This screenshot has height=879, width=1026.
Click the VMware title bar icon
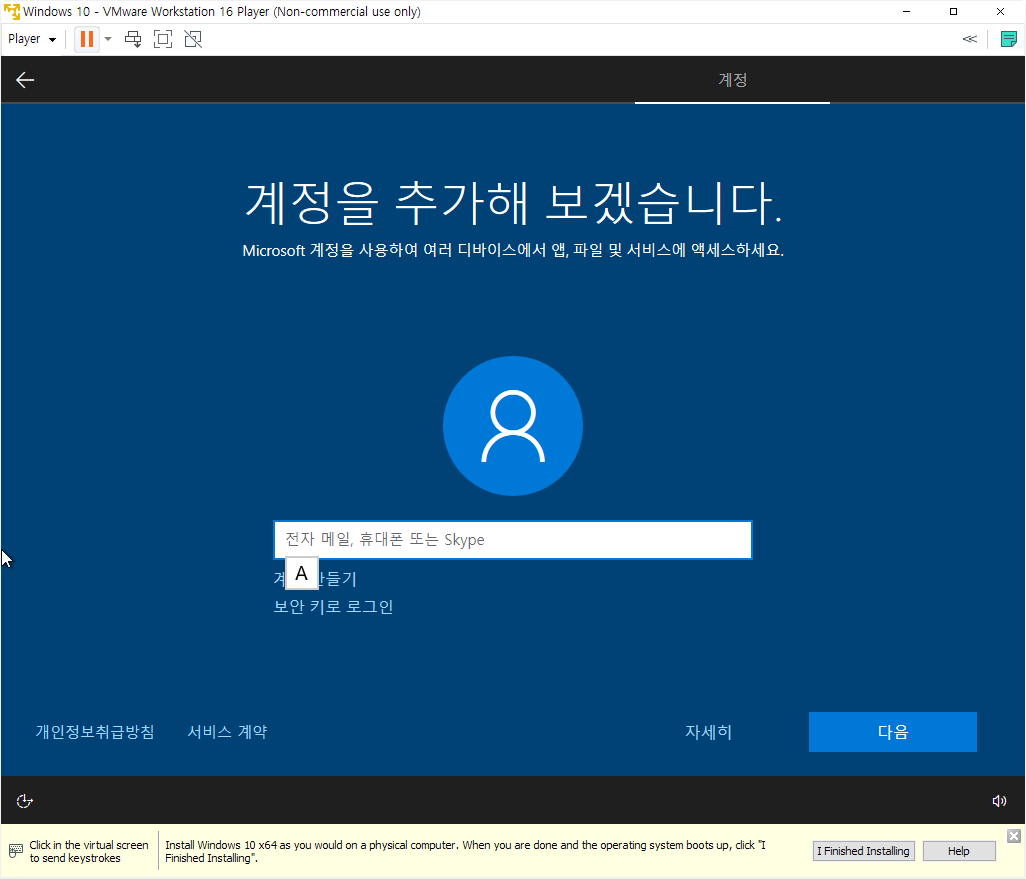point(12,12)
